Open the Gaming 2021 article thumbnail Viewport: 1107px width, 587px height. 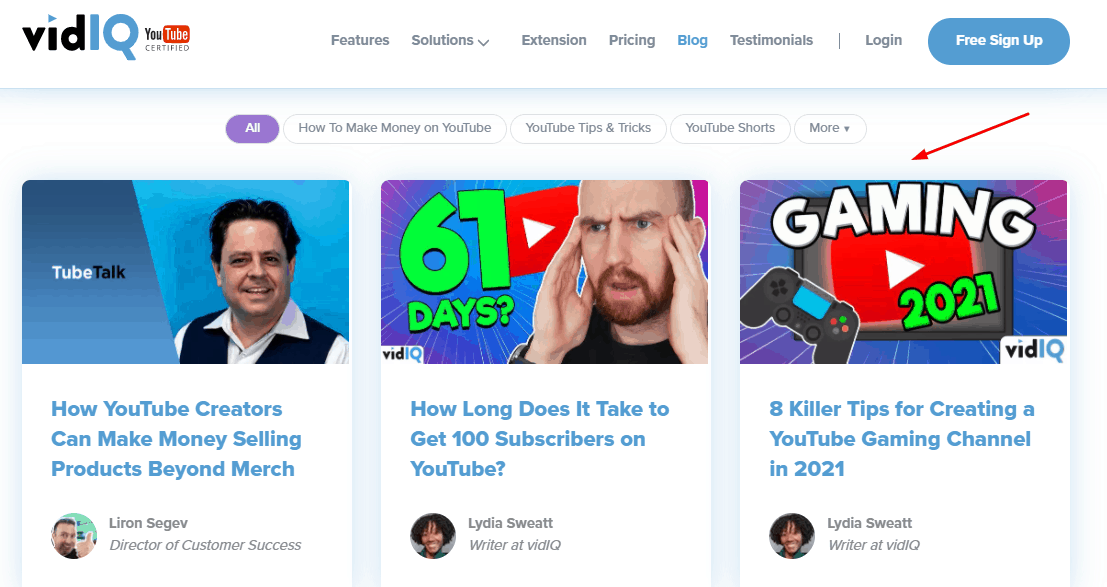tap(904, 272)
